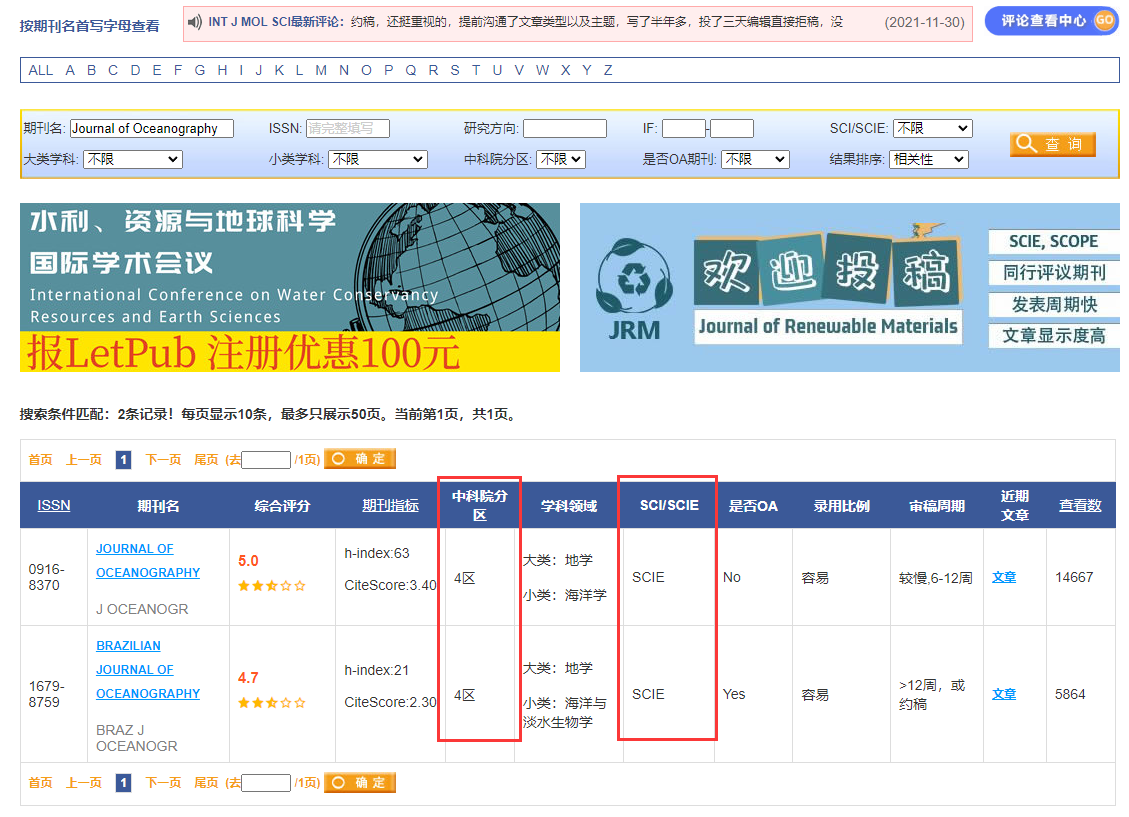
Task: Open the SCI/SCIE filter dropdown
Action: click(x=932, y=128)
